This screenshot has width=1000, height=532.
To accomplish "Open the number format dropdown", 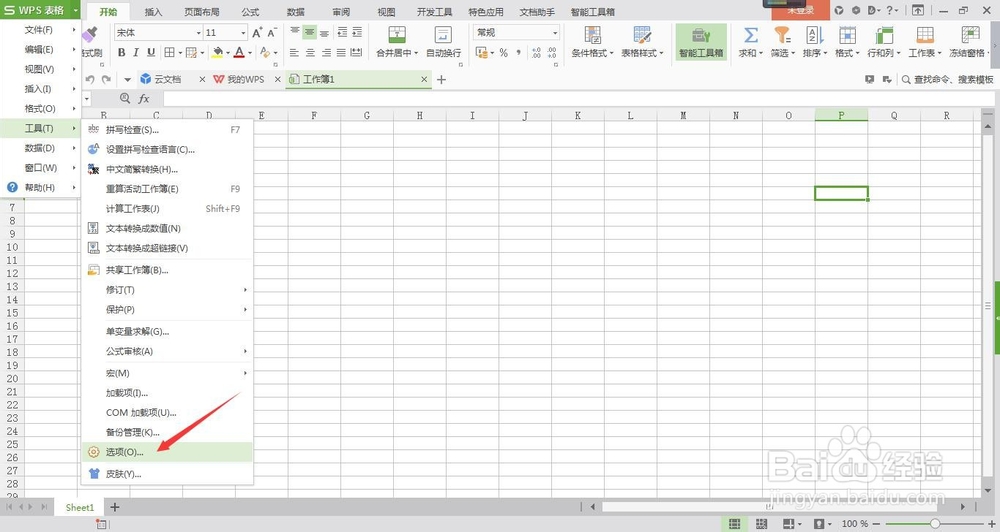I will 555,33.
